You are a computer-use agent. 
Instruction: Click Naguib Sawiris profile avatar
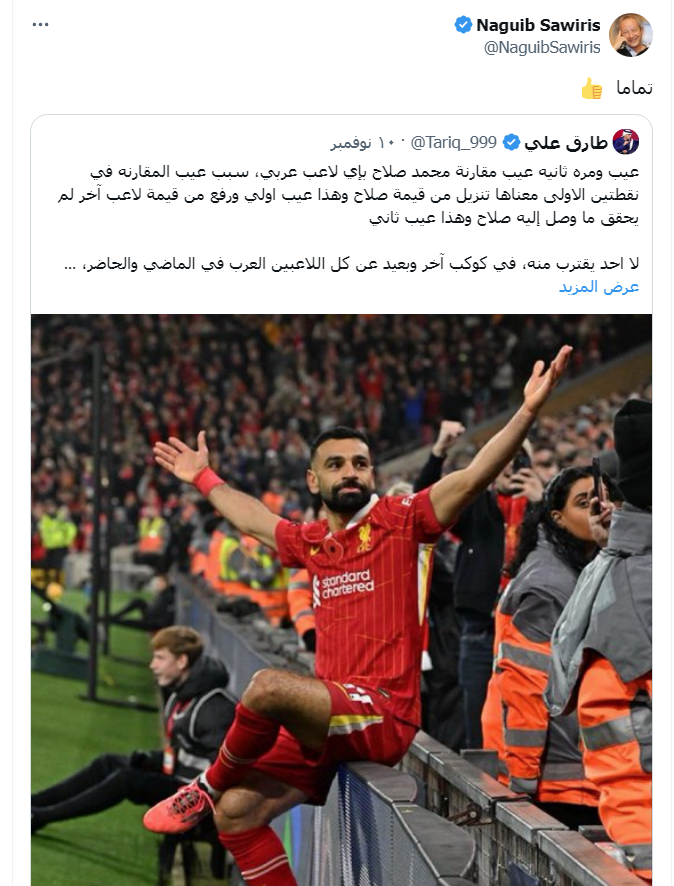tap(630, 35)
